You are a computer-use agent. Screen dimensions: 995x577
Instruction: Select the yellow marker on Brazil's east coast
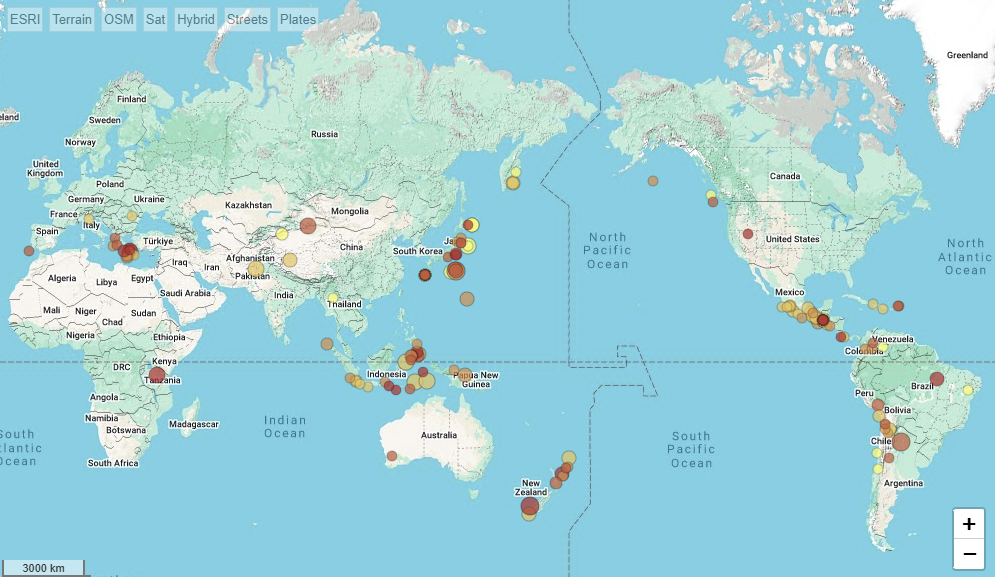click(968, 390)
